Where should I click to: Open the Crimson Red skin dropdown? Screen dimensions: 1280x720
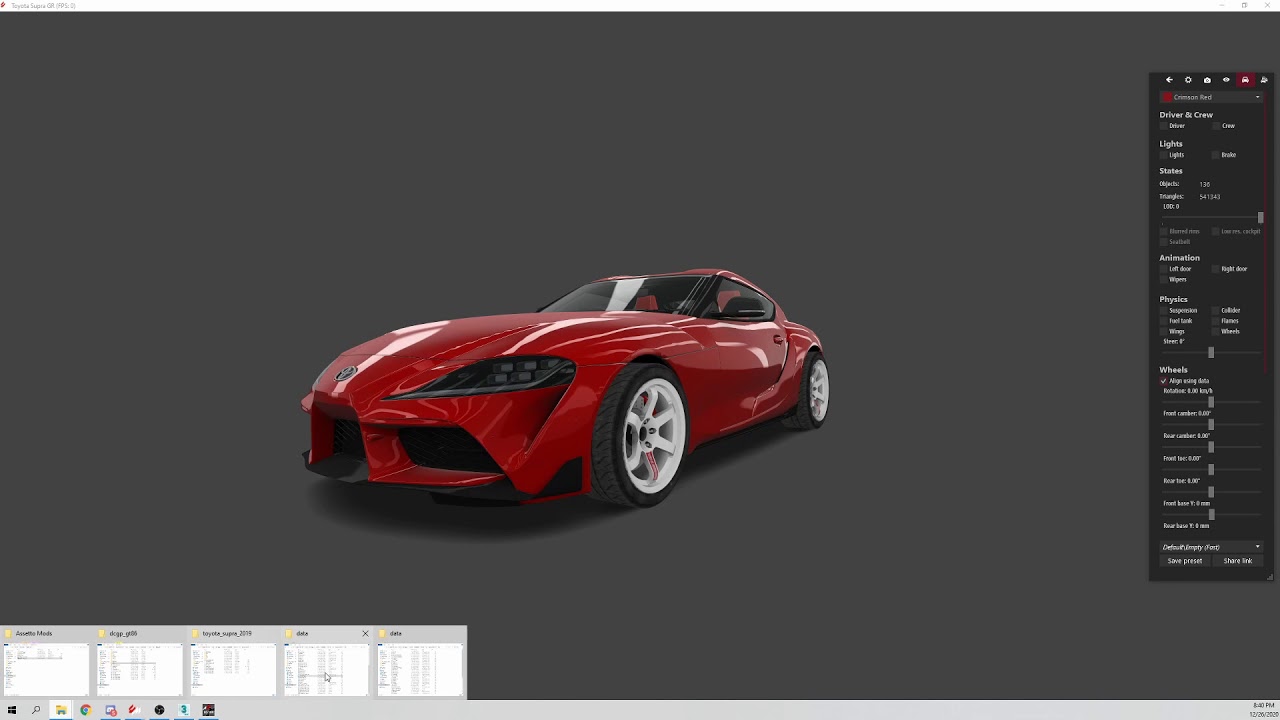tap(1212, 97)
